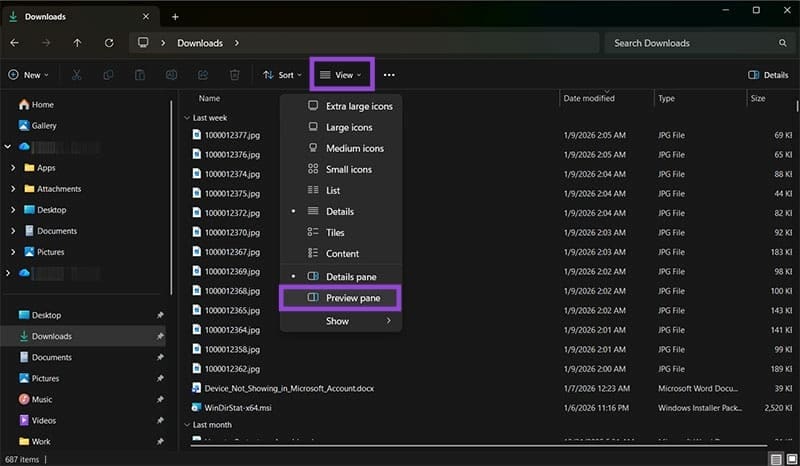Select Large icons view
Viewport: 800px width, 466px height.
tap(340, 127)
